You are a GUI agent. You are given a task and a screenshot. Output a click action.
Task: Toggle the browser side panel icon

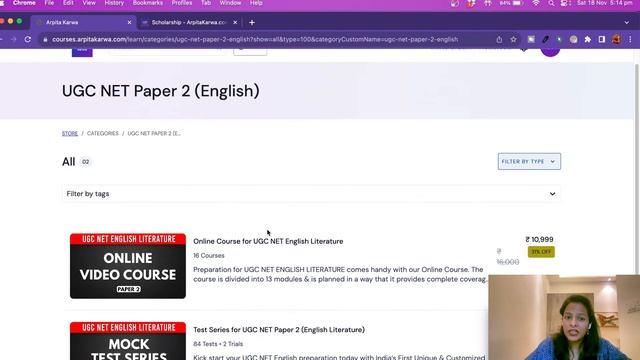(x=602, y=40)
